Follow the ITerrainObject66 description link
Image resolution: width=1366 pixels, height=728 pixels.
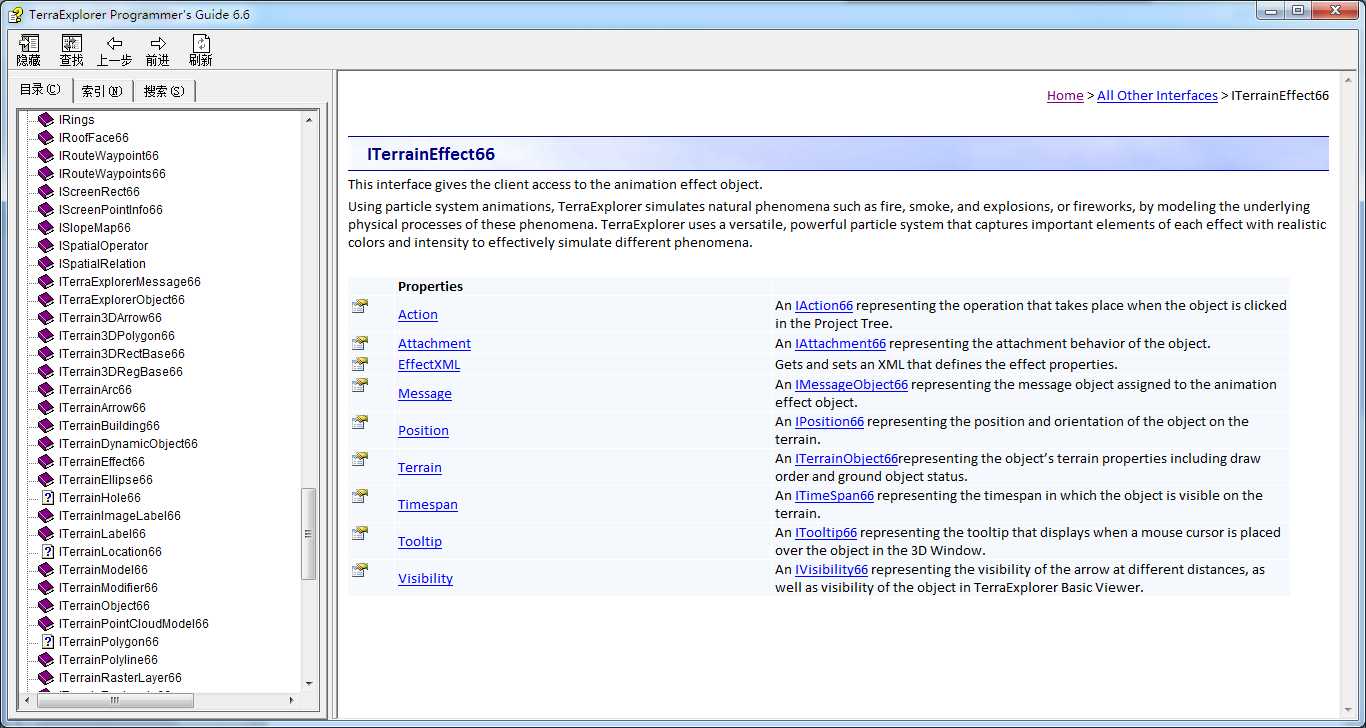pyautogui.click(x=846, y=458)
